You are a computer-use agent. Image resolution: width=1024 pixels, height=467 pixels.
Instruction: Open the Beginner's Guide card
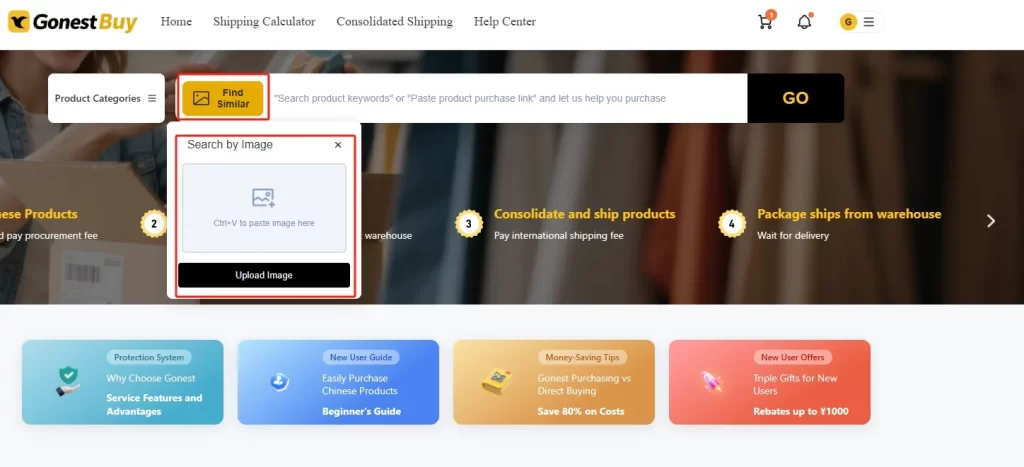tap(338, 382)
